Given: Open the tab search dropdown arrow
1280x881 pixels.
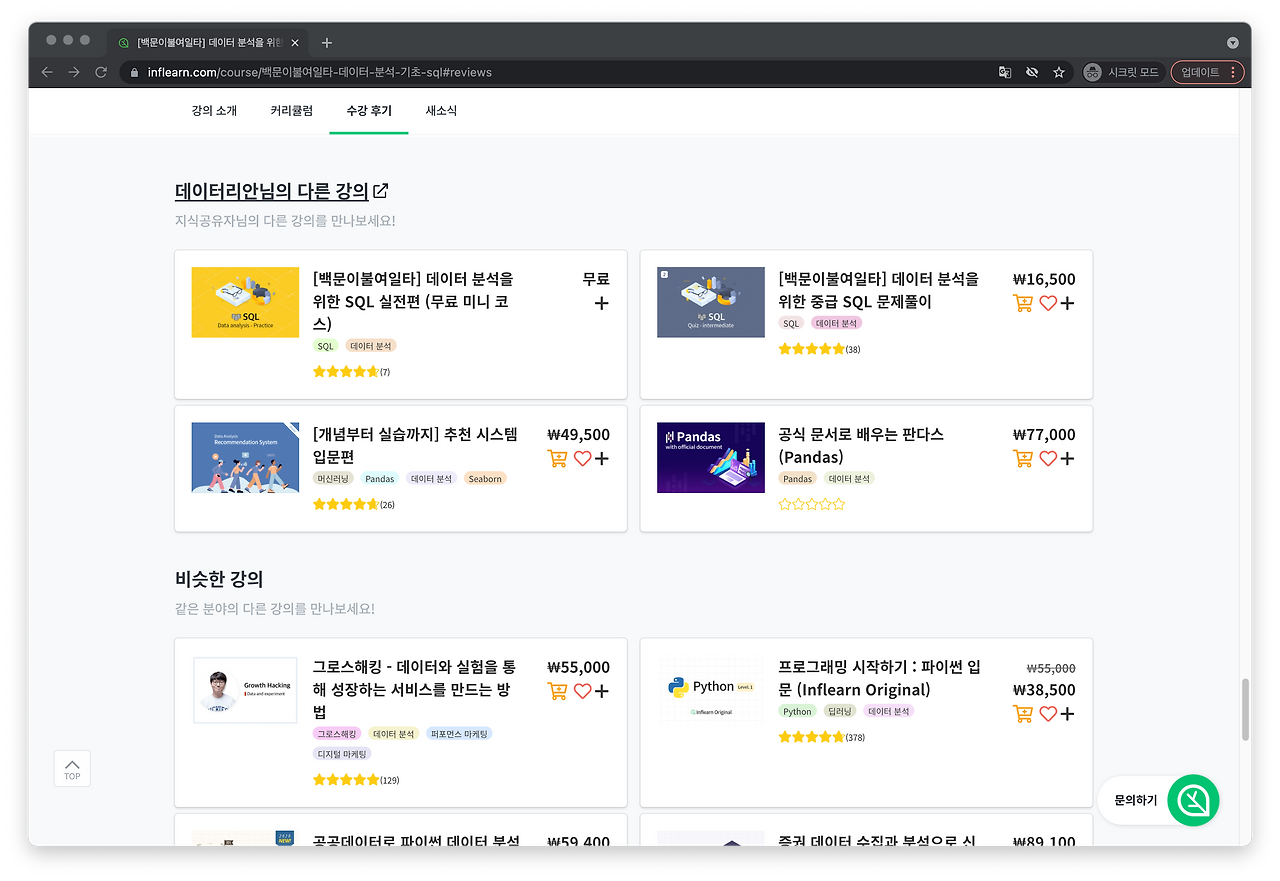Looking at the screenshot, I should click(x=1233, y=43).
